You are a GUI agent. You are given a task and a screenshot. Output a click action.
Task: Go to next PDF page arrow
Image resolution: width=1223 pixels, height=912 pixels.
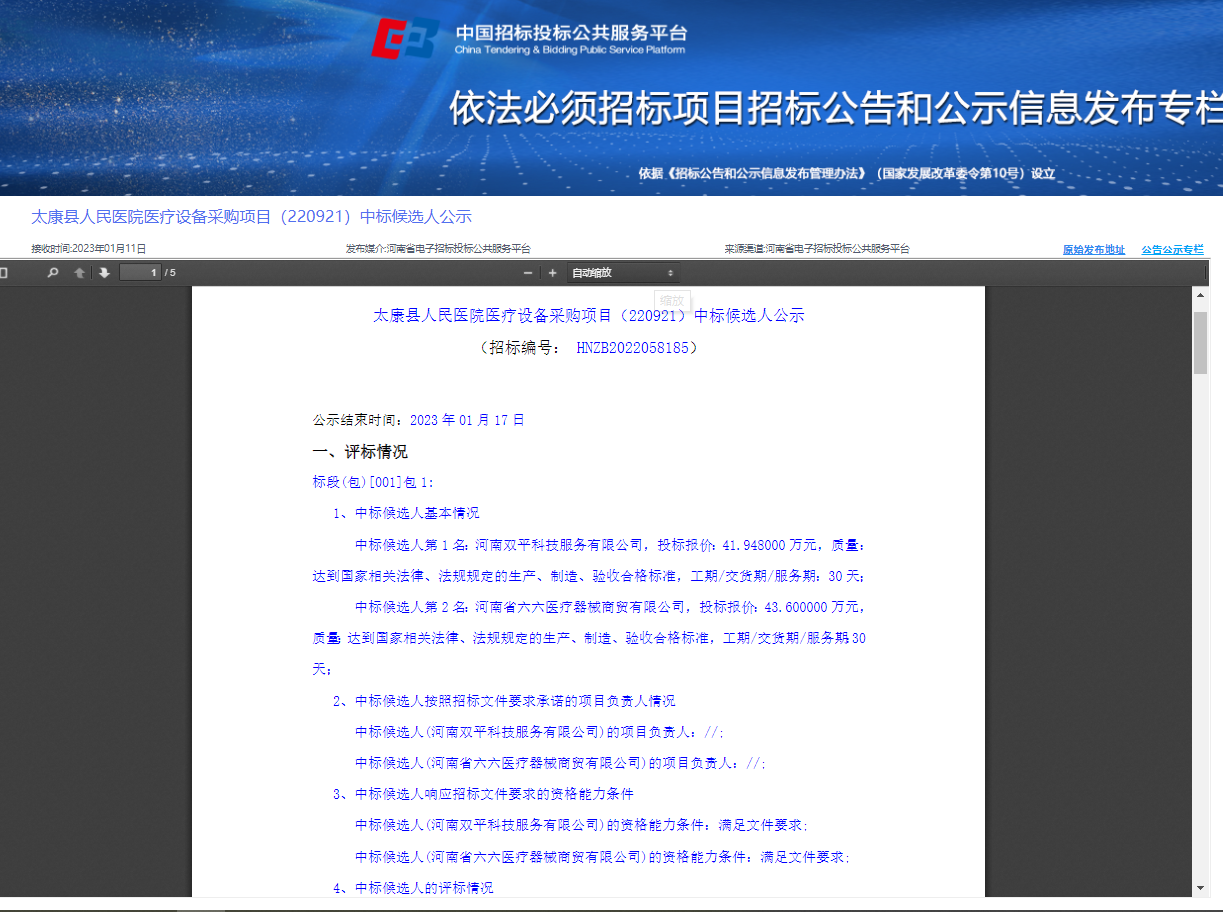(104, 273)
